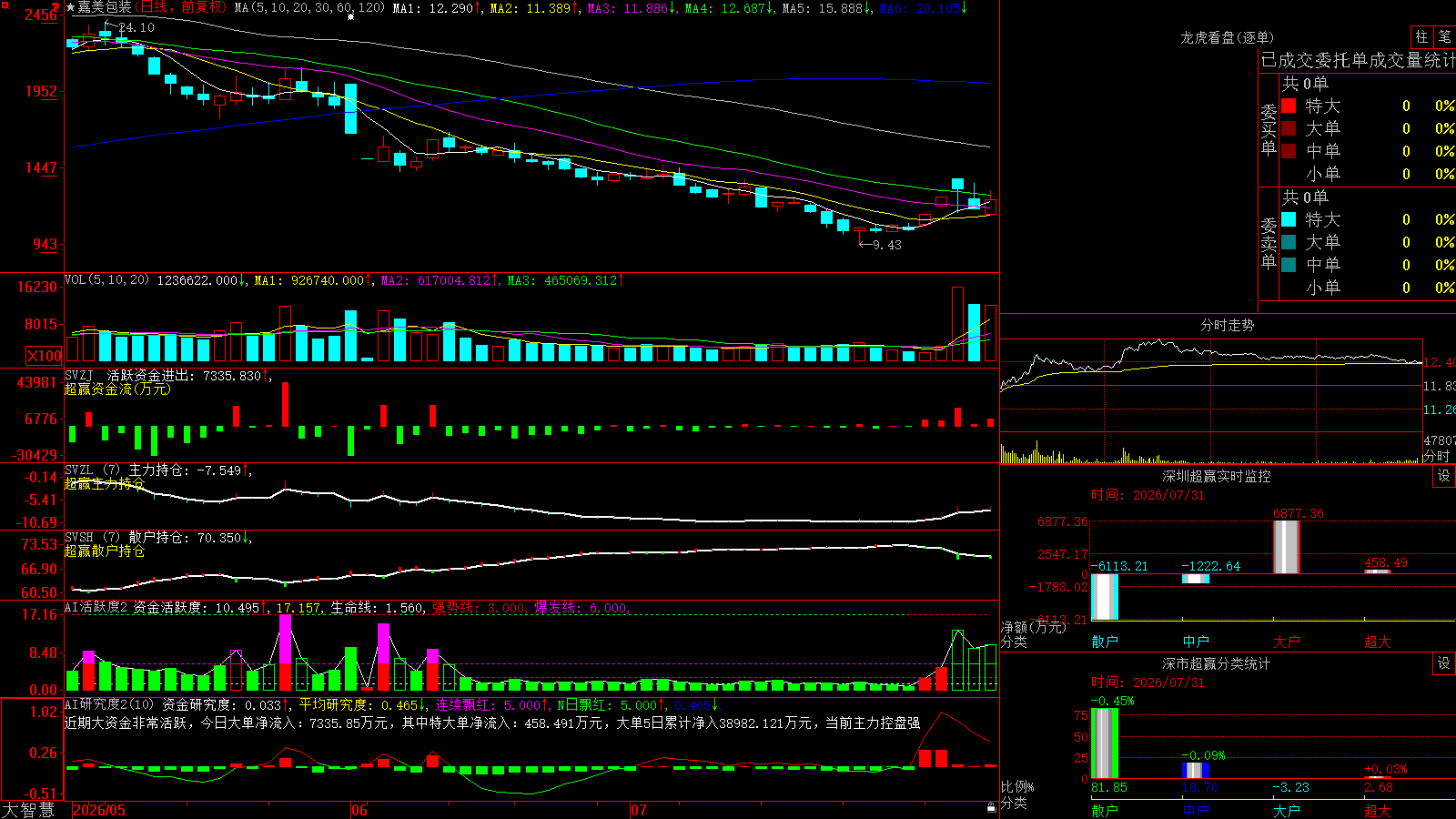Click the 超赢主力持仓 indicator title
The image size is (1456, 819).
click(105, 483)
